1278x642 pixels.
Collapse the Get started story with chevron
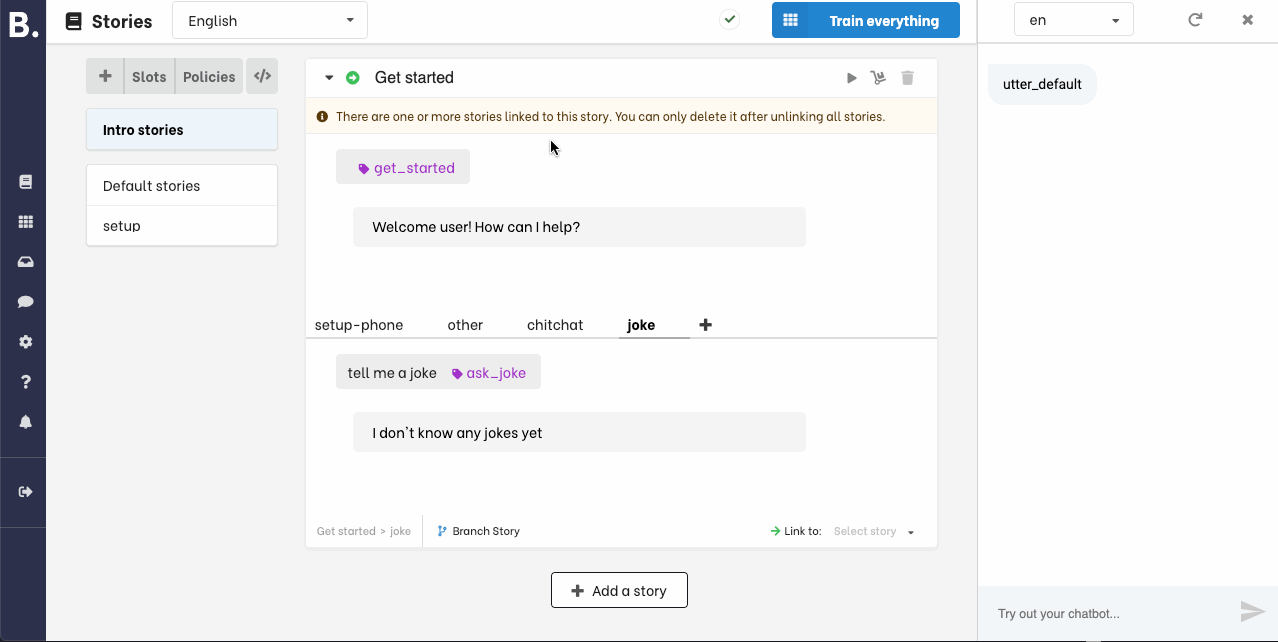click(x=328, y=77)
